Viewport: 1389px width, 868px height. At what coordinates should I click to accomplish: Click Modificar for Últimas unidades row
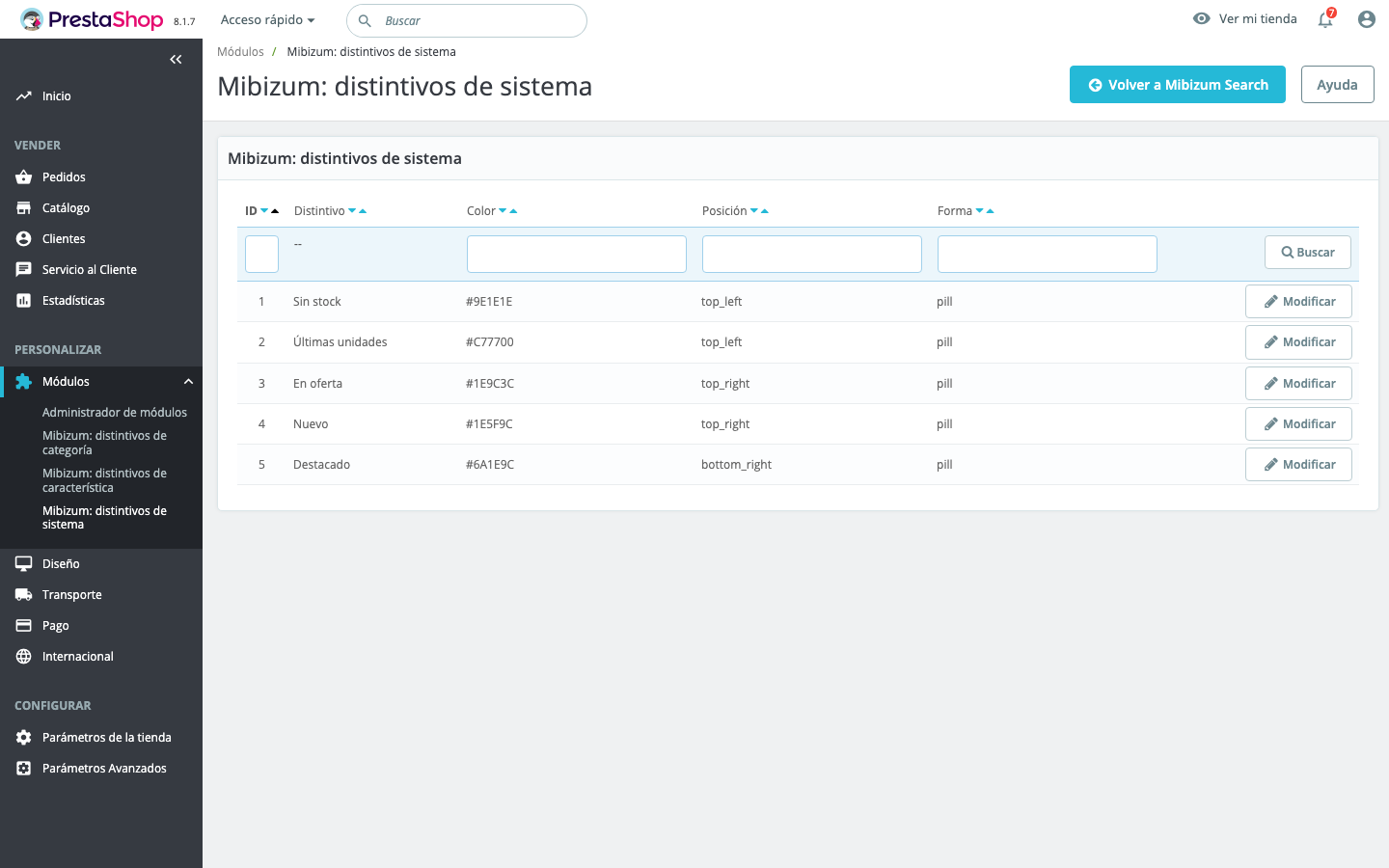(1298, 342)
